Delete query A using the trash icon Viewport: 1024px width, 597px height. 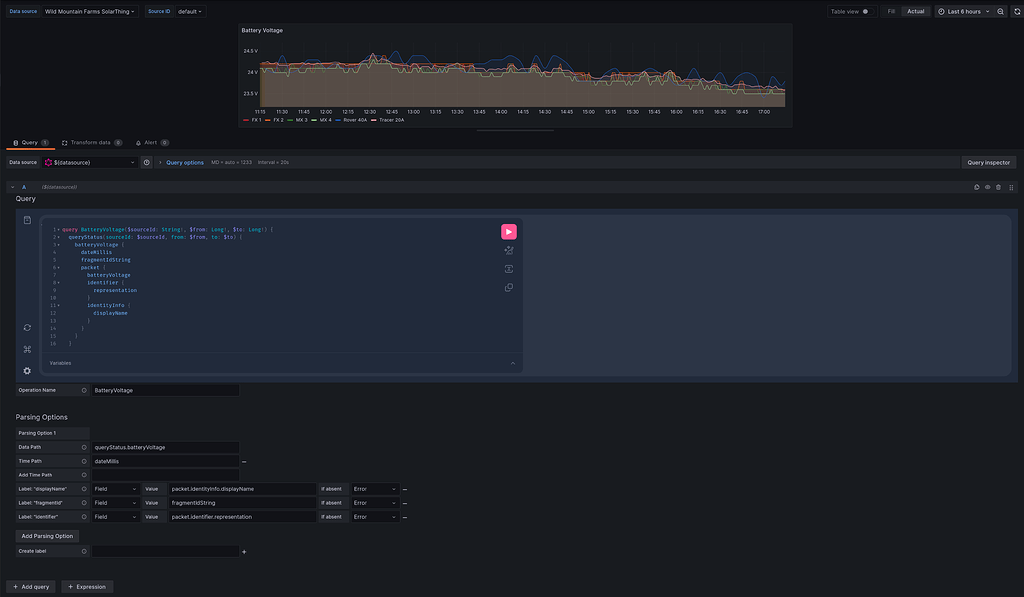tap(998, 186)
